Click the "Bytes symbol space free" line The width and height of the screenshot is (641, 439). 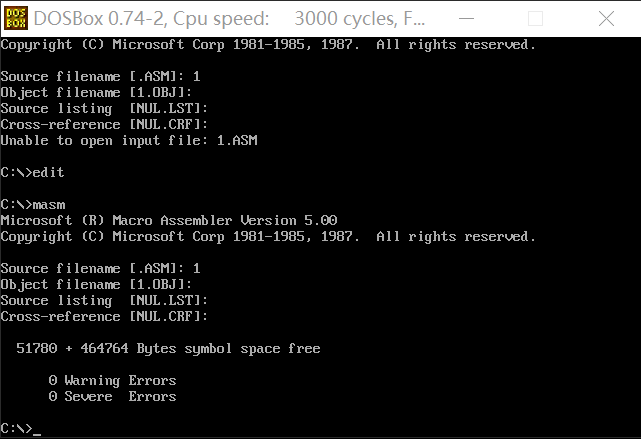coord(168,348)
